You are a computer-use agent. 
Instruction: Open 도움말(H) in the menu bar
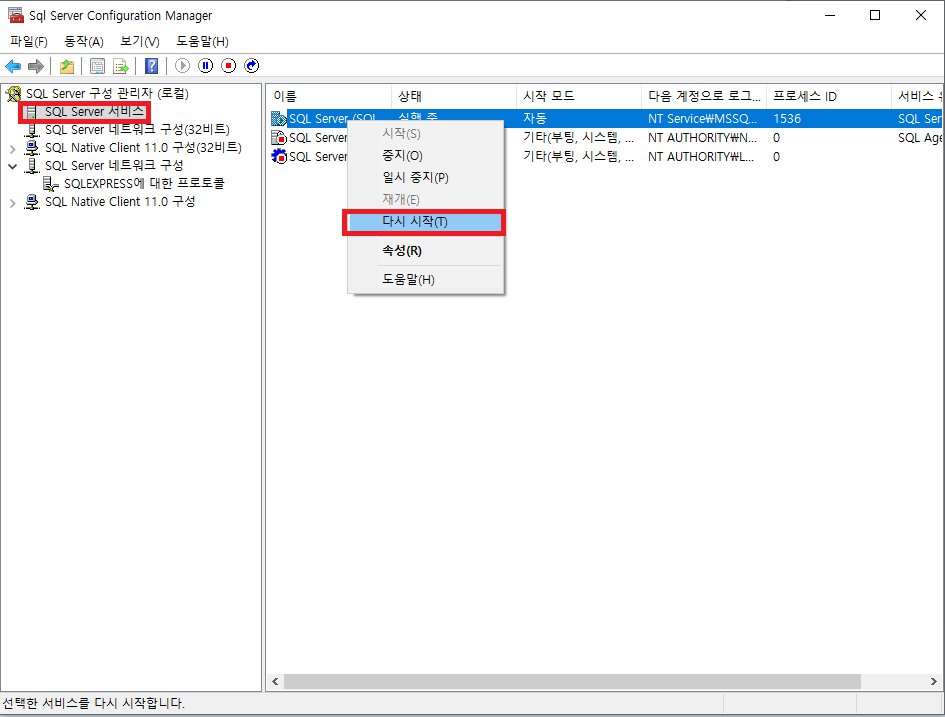pos(202,42)
